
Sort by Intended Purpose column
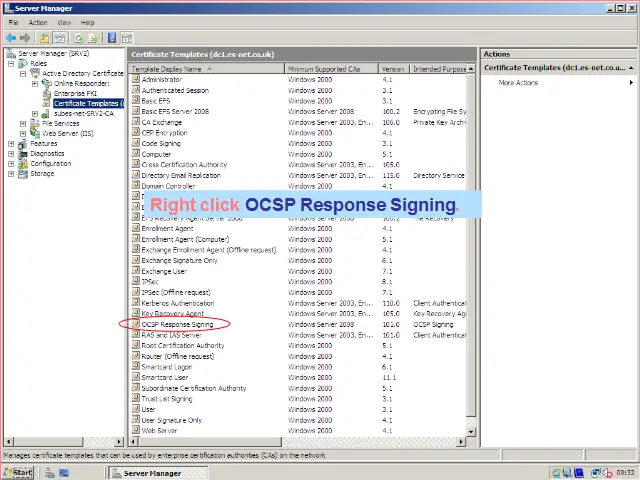[438, 69]
